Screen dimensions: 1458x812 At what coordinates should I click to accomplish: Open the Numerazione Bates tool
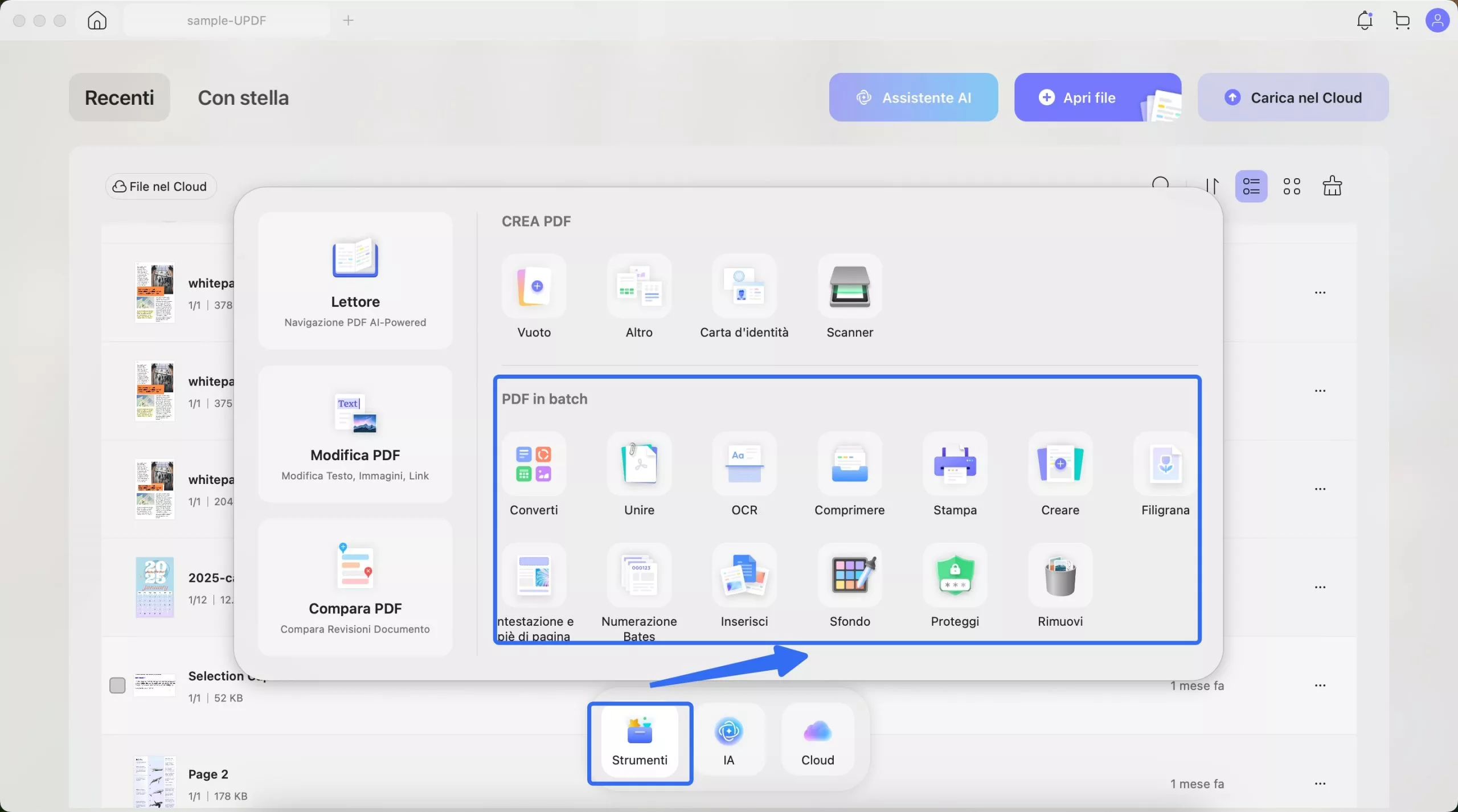639,575
